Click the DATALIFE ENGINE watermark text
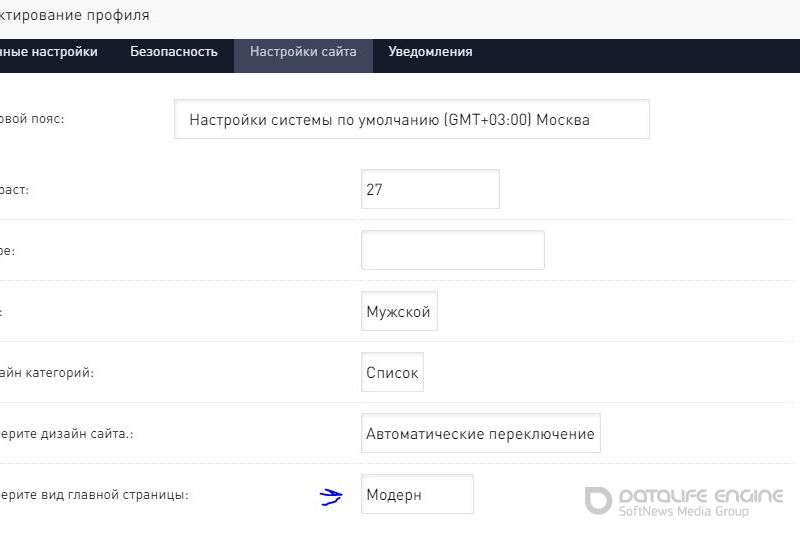Viewport: 800px width, 535px height. pos(700,496)
